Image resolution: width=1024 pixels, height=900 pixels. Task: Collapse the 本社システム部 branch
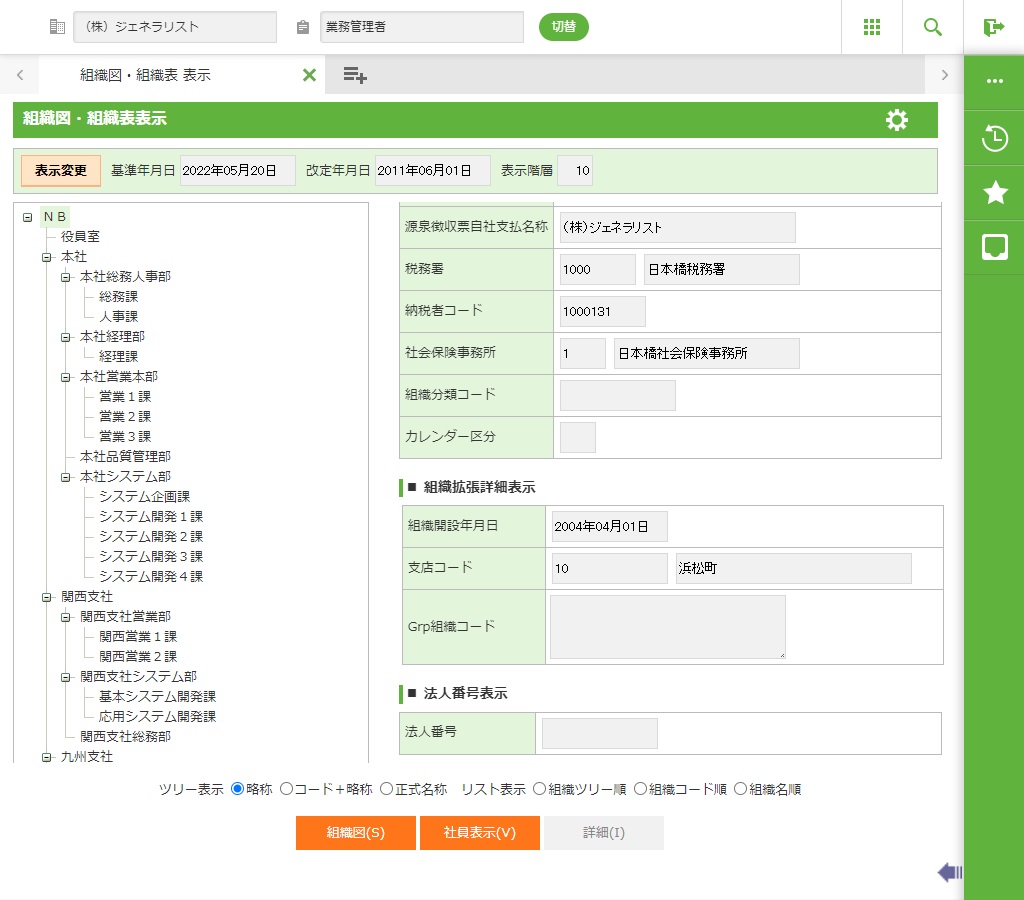pos(66,477)
